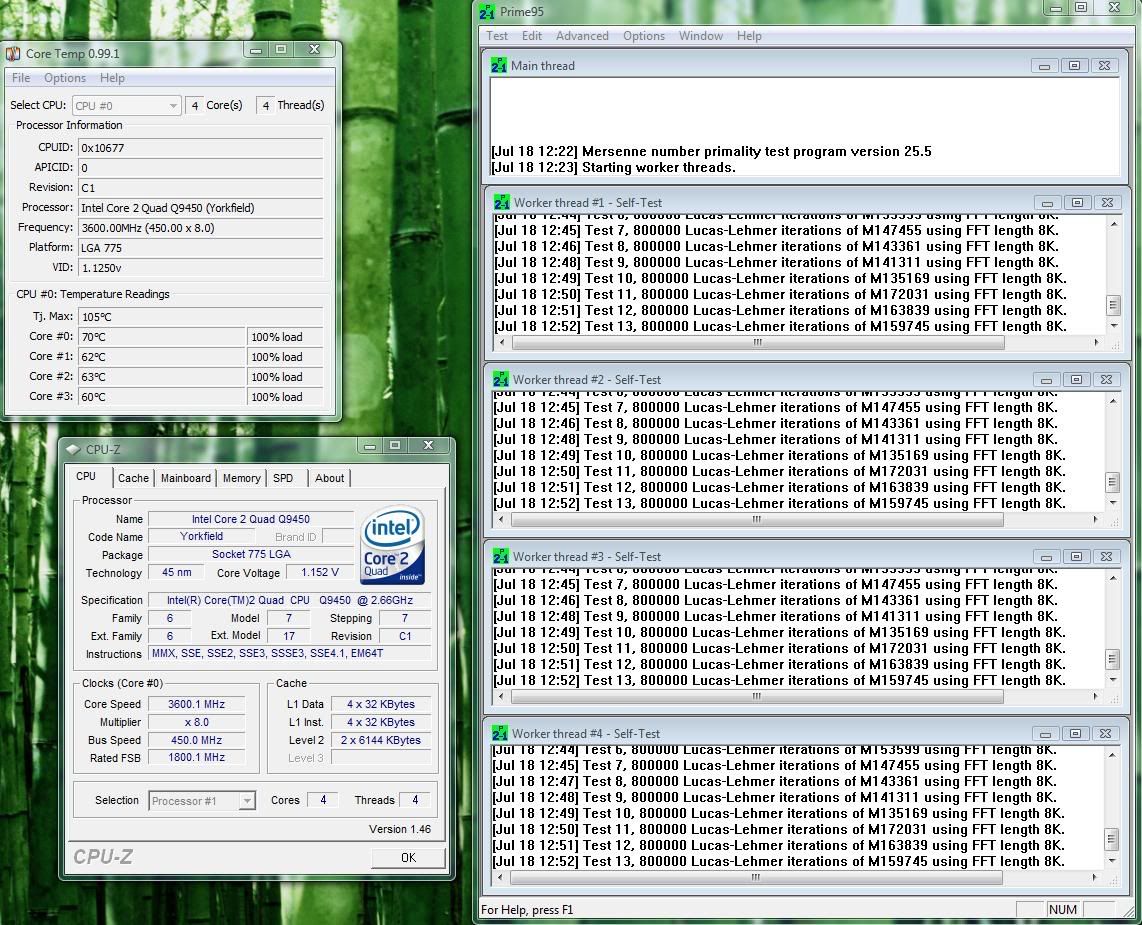Click Worker thread #1 horizontal scrollbar thumb

[x=758, y=342]
